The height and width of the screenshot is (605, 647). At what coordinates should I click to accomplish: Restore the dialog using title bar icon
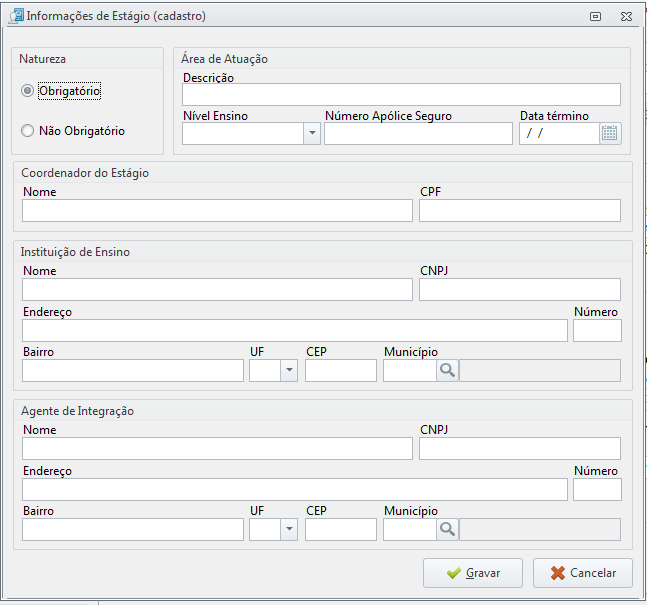click(x=595, y=17)
